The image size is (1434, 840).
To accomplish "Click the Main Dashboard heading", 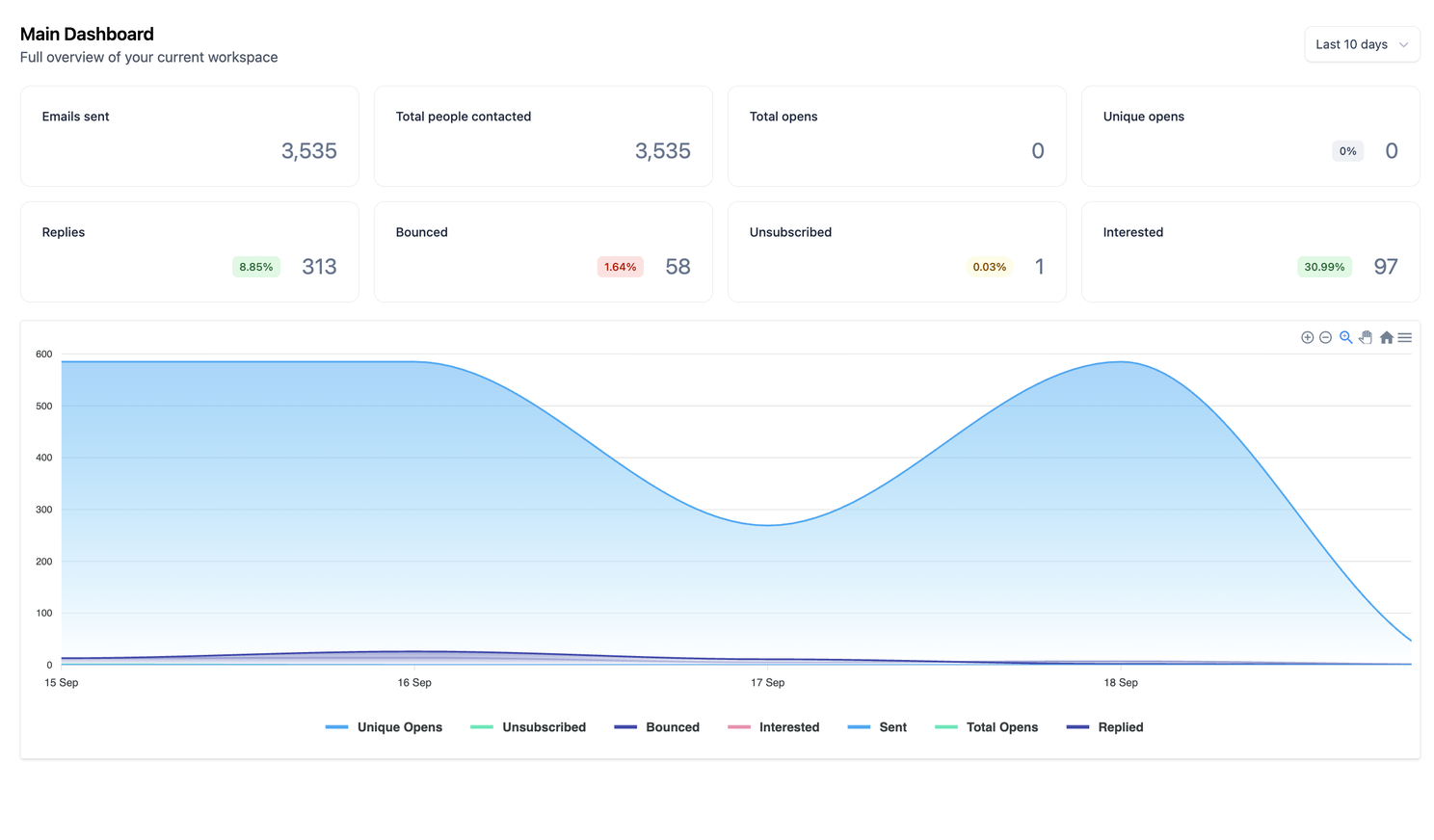I will pos(87,34).
